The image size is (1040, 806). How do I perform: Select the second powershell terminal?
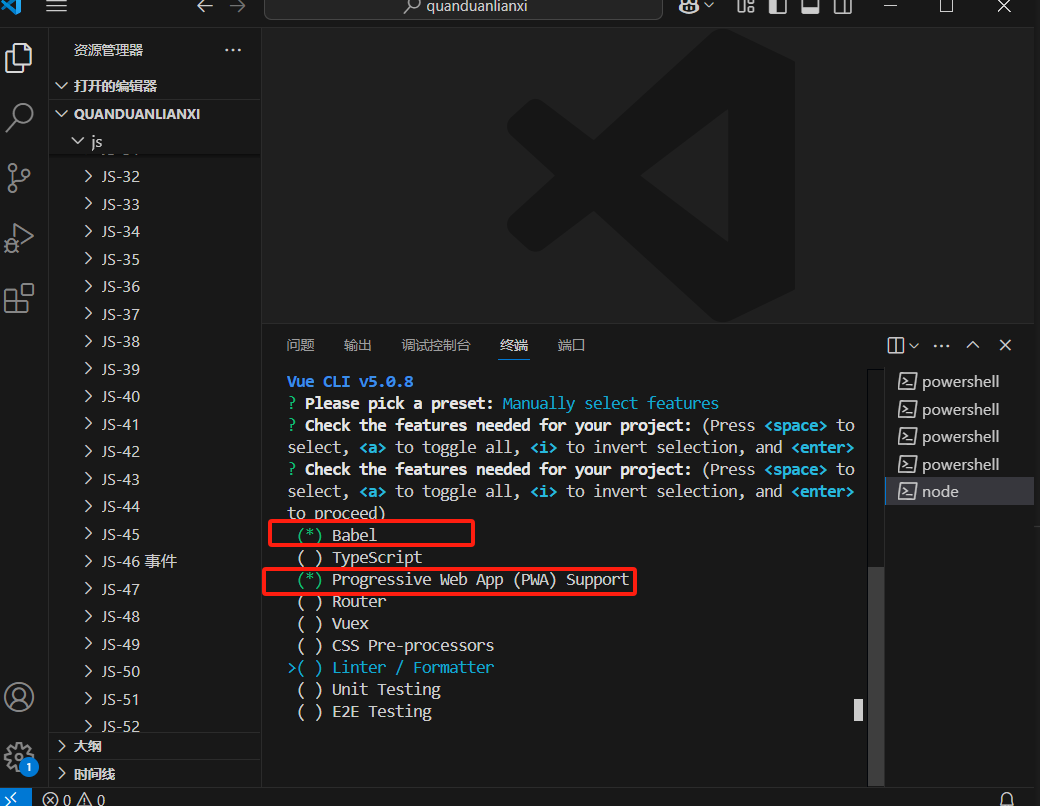959,409
